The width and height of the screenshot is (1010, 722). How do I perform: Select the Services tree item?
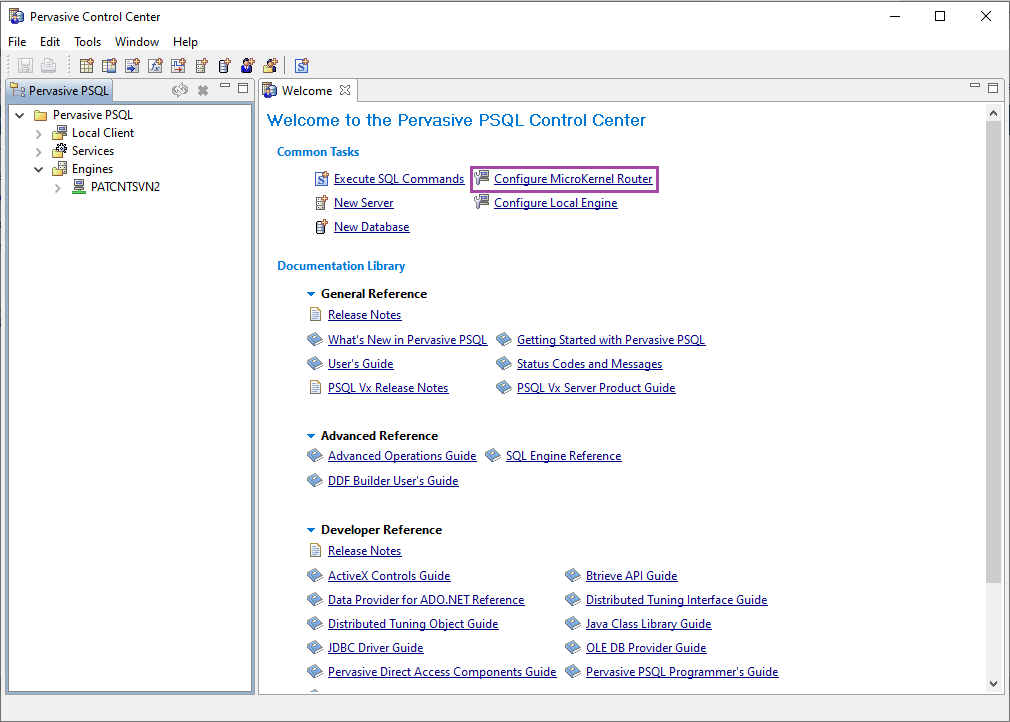pos(93,151)
